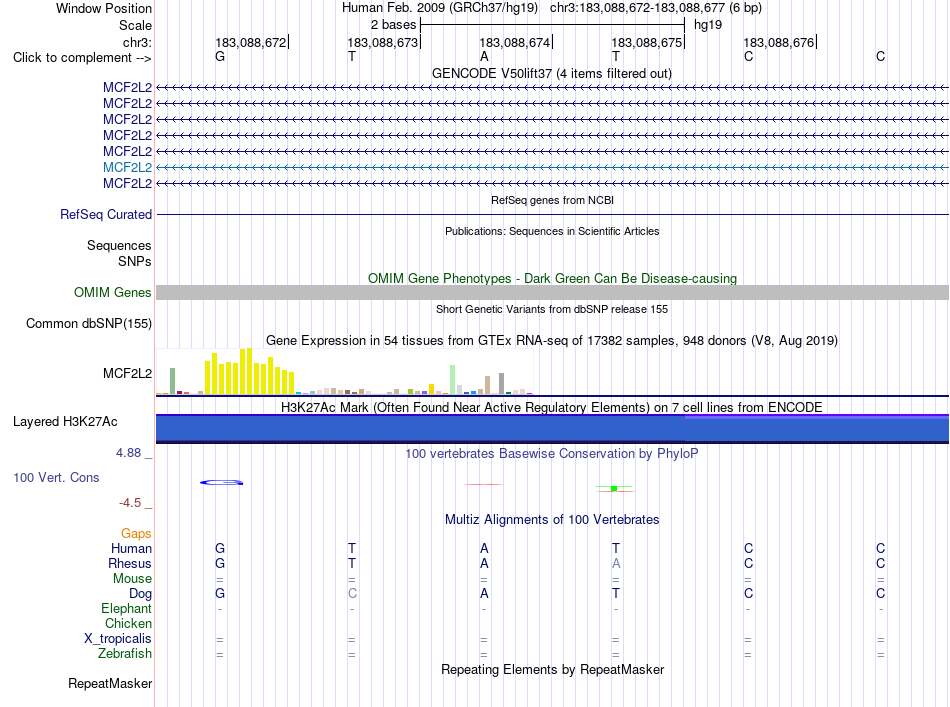Viewport: 950px width, 707px height.
Task: Select the Chicken species label
Action: [128, 623]
